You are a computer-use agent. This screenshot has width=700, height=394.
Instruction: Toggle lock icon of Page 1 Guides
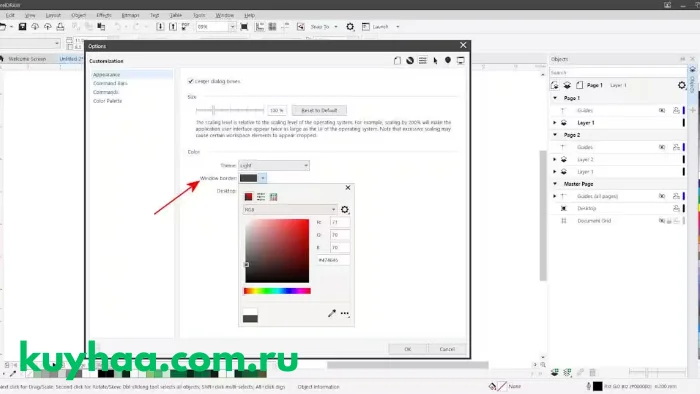tap(676, 110)
